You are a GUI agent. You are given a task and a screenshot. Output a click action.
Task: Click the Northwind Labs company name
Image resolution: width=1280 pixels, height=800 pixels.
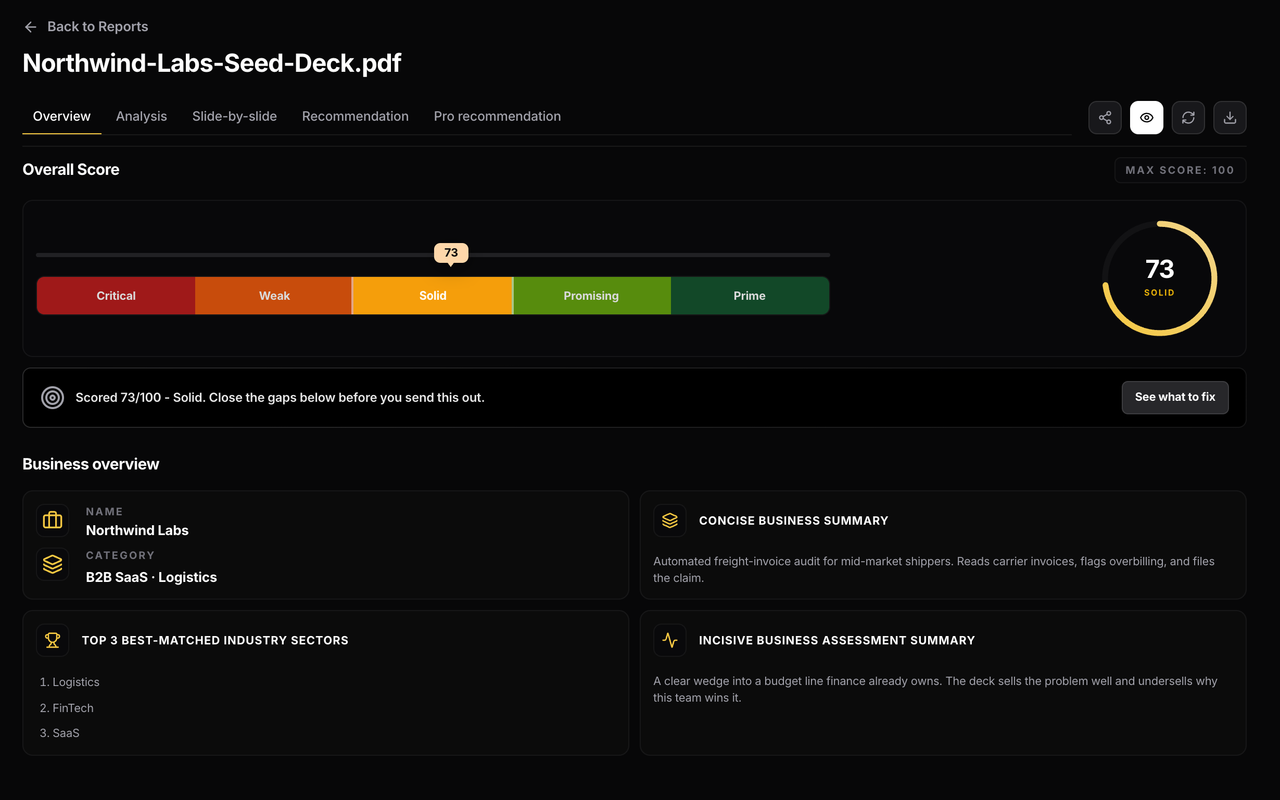137,530
